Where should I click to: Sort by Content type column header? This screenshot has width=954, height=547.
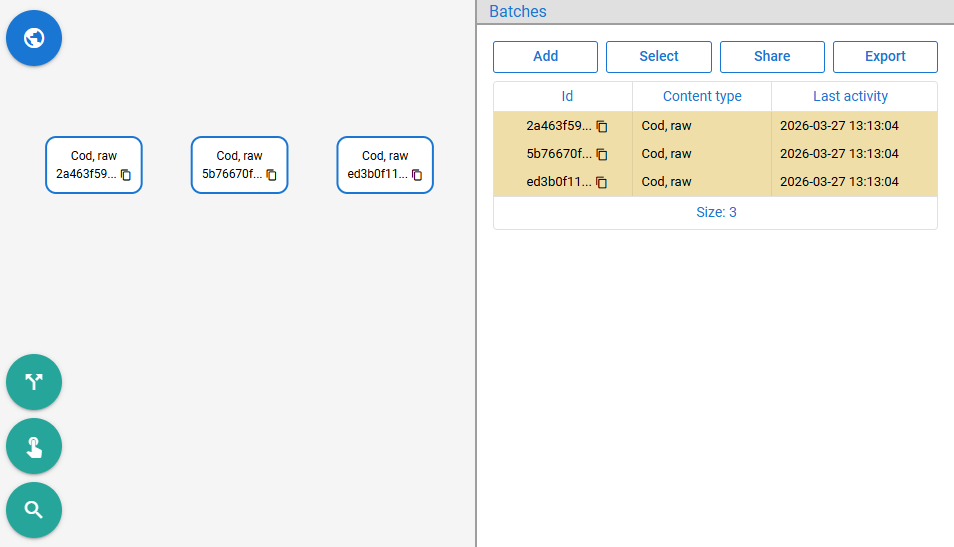click(702, 96)
